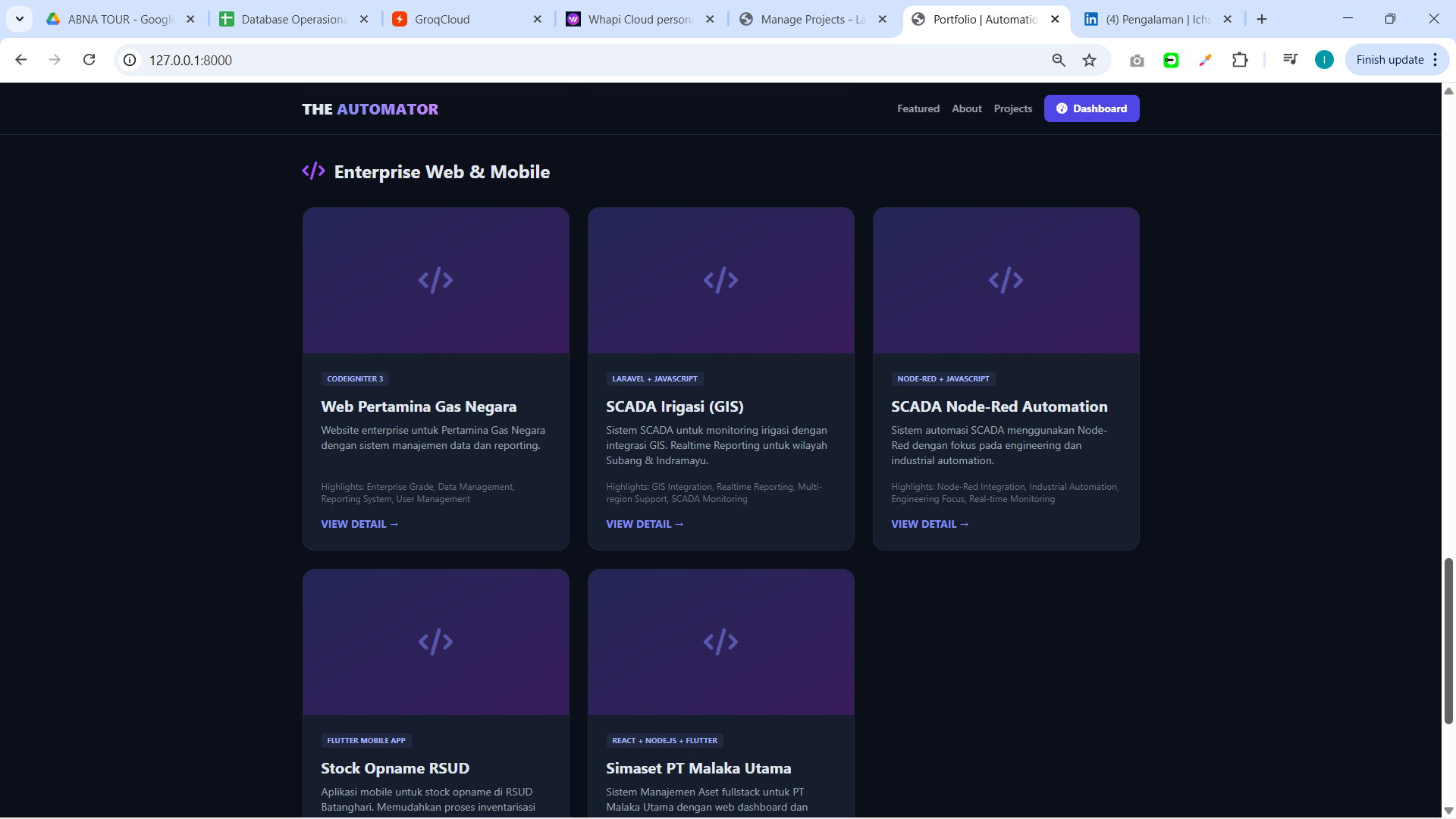1456x819 pixels.
Task: Click the camera screenshot extension icon
Action: point(1136,60)
